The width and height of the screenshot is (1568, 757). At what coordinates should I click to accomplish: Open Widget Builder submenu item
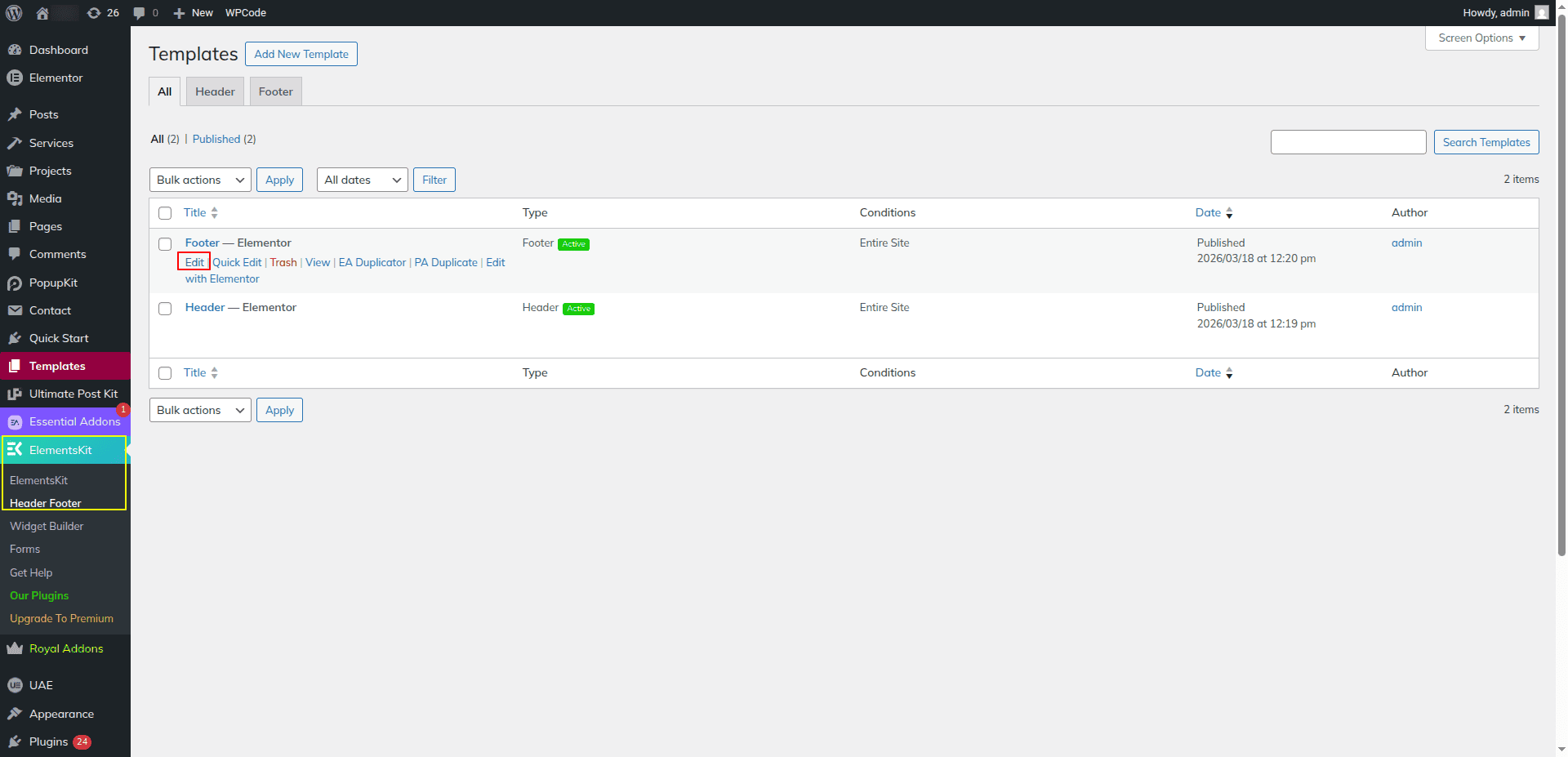tap(47, 526)
